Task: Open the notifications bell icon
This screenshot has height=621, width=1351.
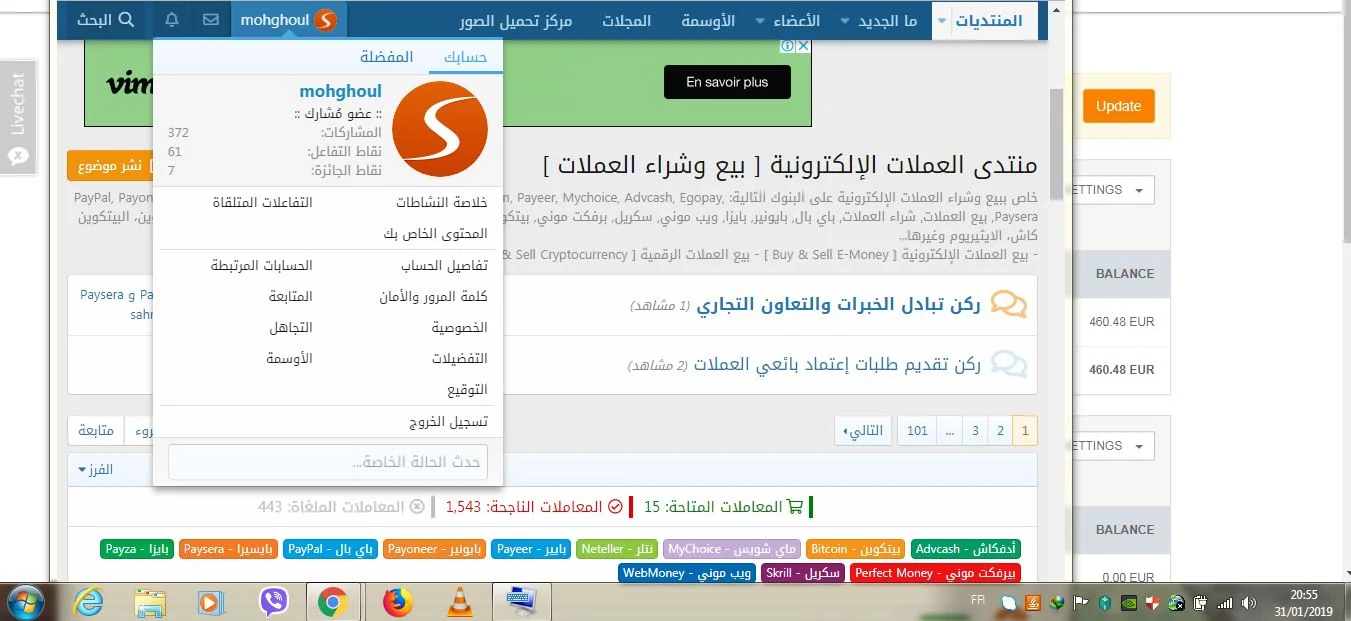Action: 172,20
